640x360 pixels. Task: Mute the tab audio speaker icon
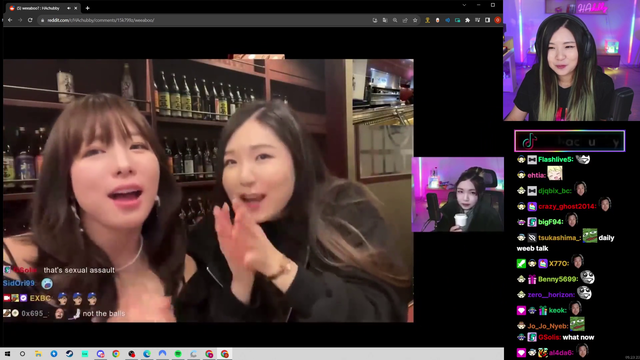tap(69, 8)
